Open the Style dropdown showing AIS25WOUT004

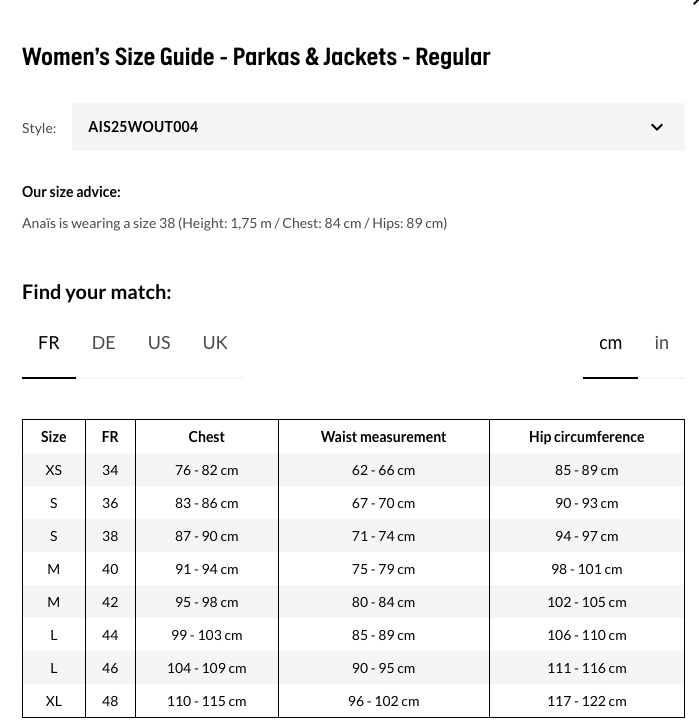[x=377, y=127]
